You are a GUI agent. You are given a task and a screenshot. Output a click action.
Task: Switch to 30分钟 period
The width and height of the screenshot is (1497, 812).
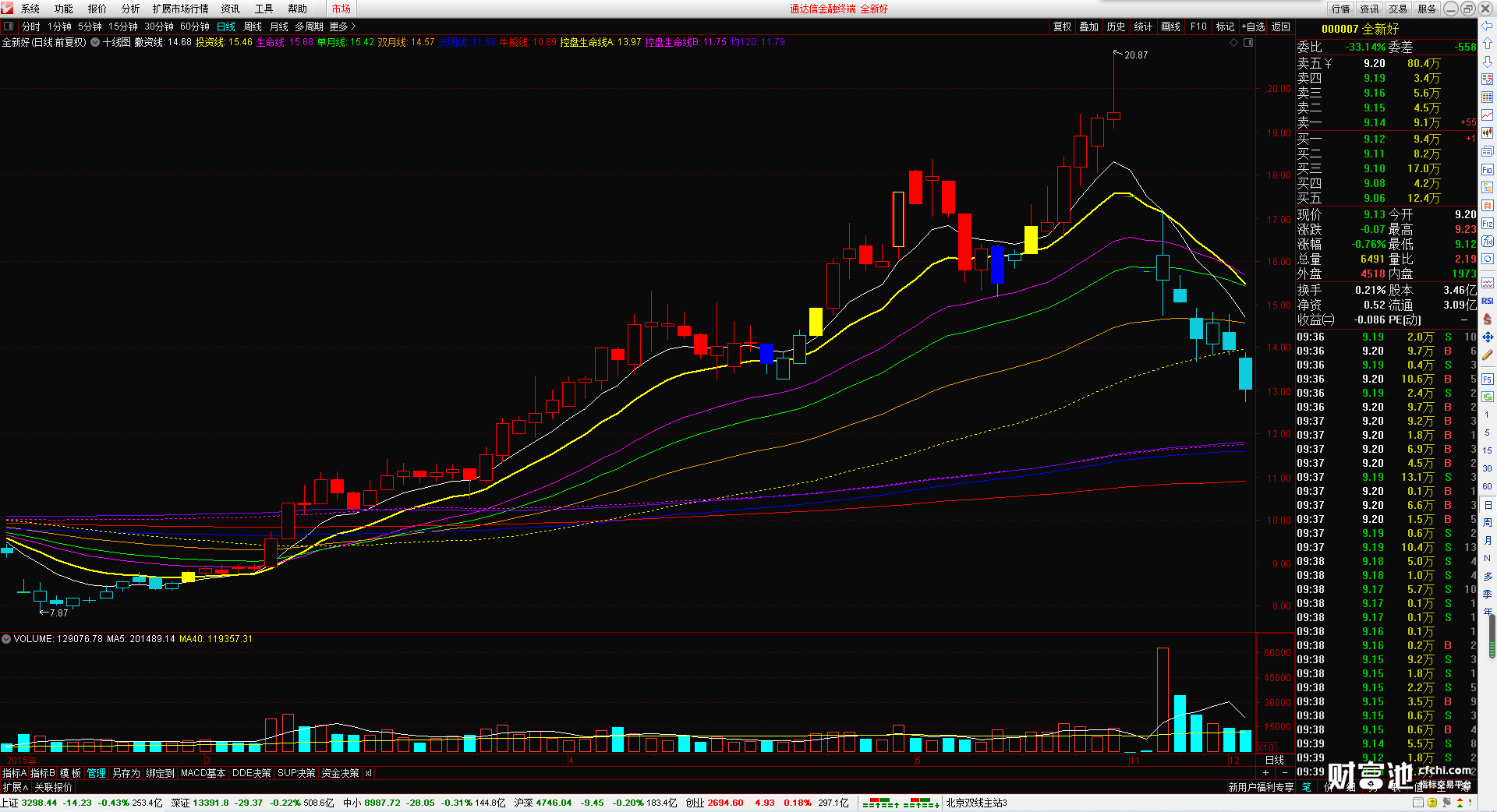[x=159, y=26]
